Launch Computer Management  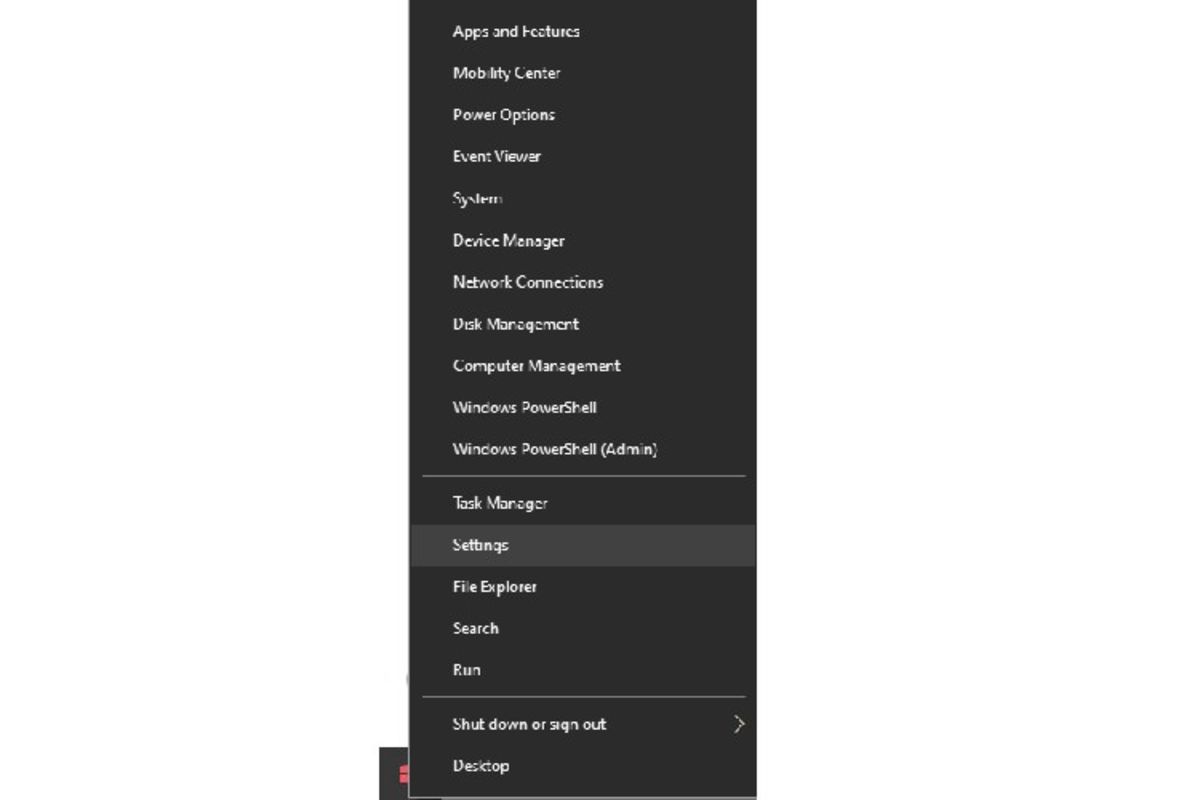tap(536, 366)
